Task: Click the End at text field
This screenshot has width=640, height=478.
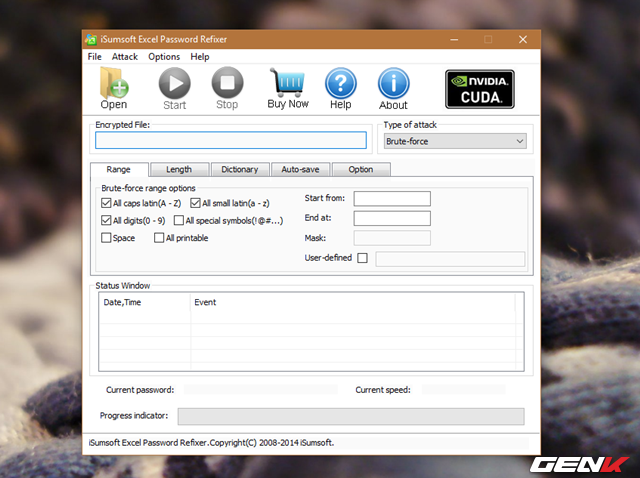Action: (x=392, y=218)
